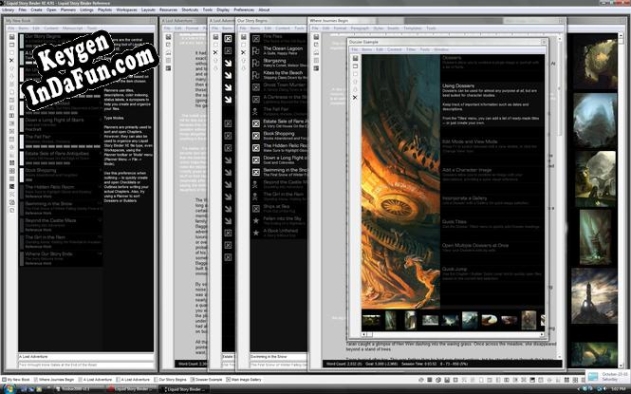This screenshot has width=631, height=394.
Task: Click the A Lost Adventure title field
Action: (x=86, y=357)
